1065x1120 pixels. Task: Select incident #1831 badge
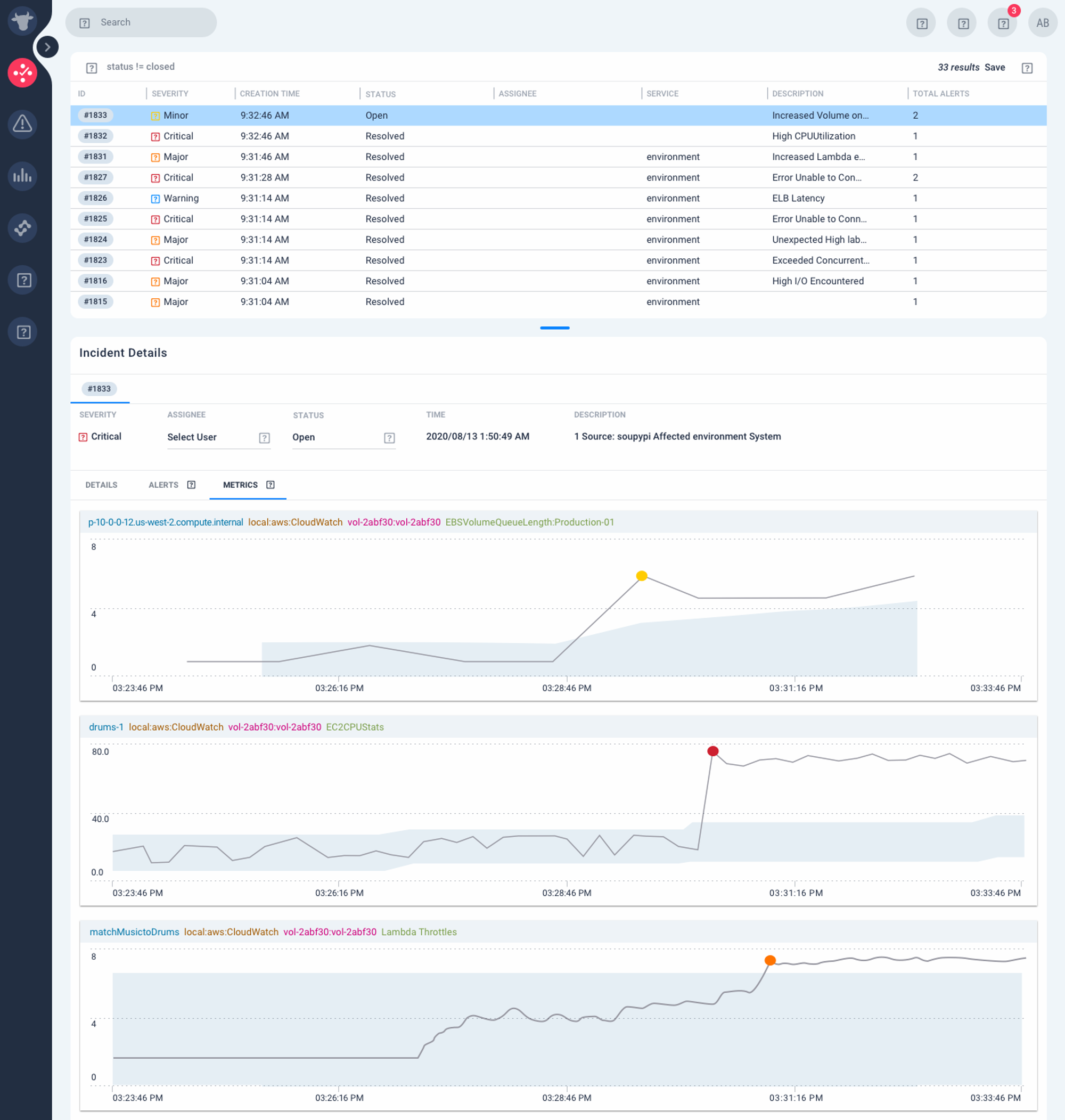pos(95,157)
